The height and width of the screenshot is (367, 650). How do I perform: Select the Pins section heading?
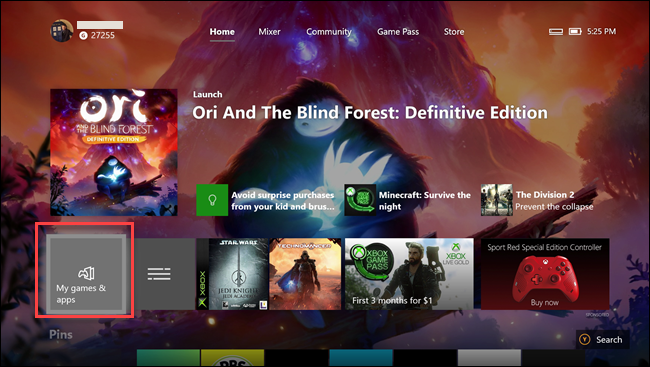click(61, 335)
